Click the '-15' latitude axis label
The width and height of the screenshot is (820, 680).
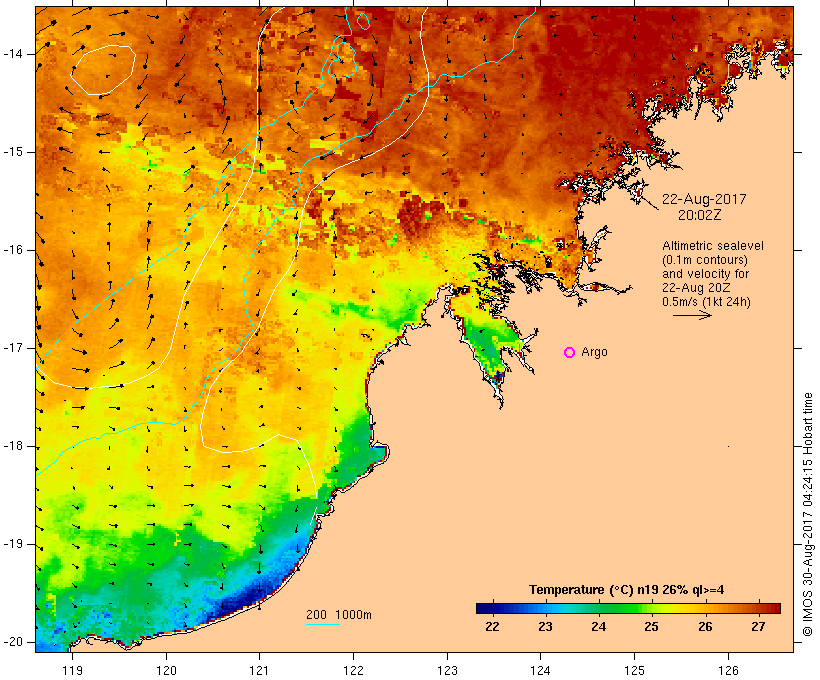coord(13,152)
